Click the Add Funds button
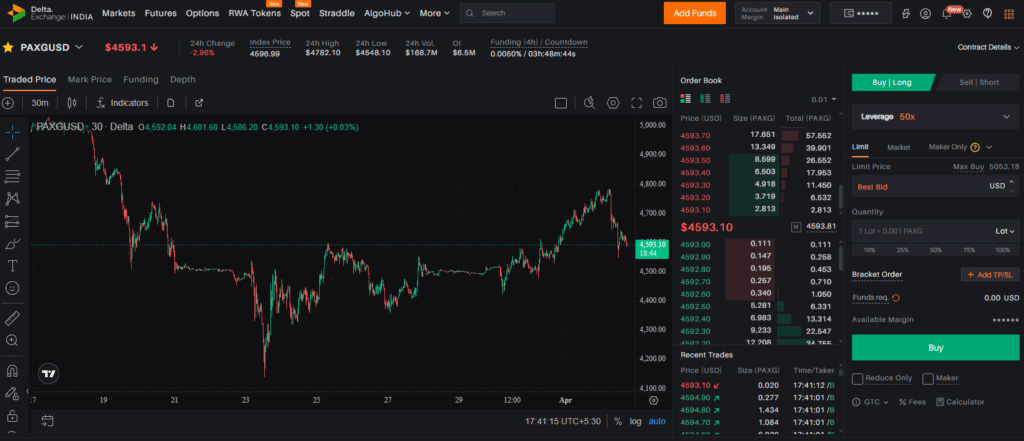Image resolution: width=1024 pixels, height=441 pixels. pyautogui.click(x=695, y=13)
